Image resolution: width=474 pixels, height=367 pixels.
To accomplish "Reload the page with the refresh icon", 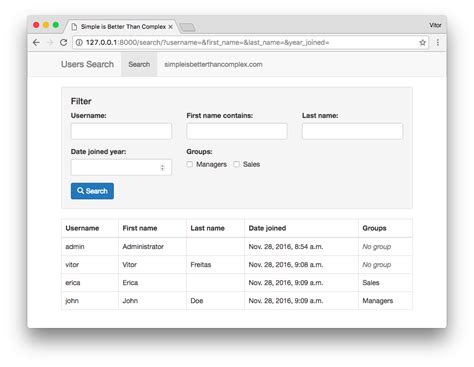I will [63, 42].
